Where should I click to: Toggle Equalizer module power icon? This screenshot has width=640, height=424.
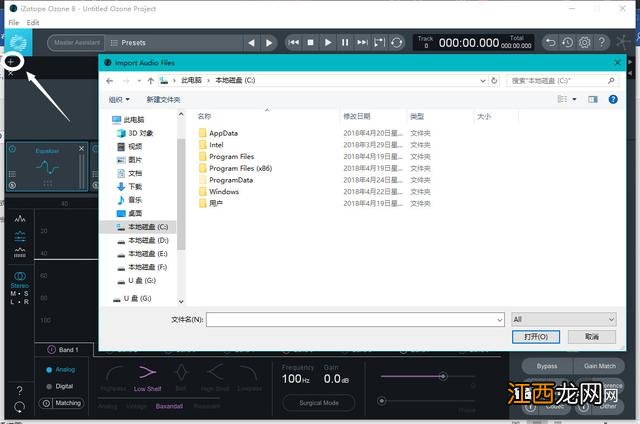pyautogui.click(x=13, y=149)
